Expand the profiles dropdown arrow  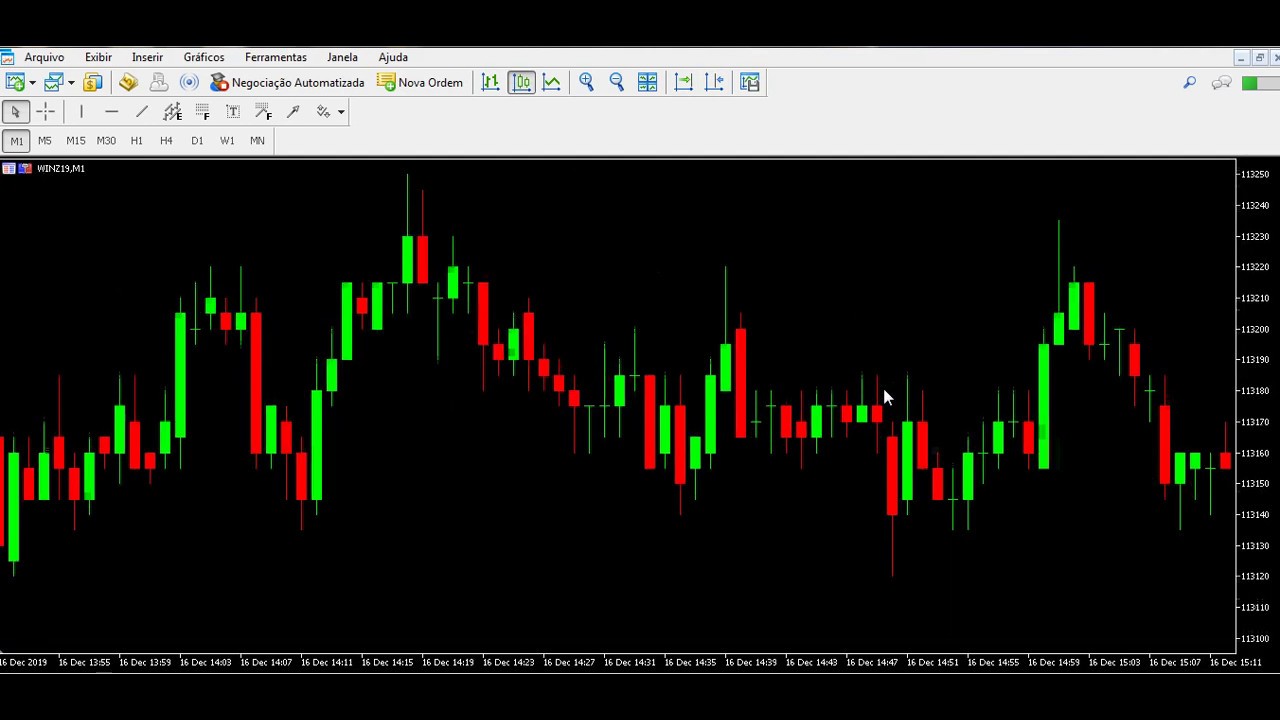71,83
